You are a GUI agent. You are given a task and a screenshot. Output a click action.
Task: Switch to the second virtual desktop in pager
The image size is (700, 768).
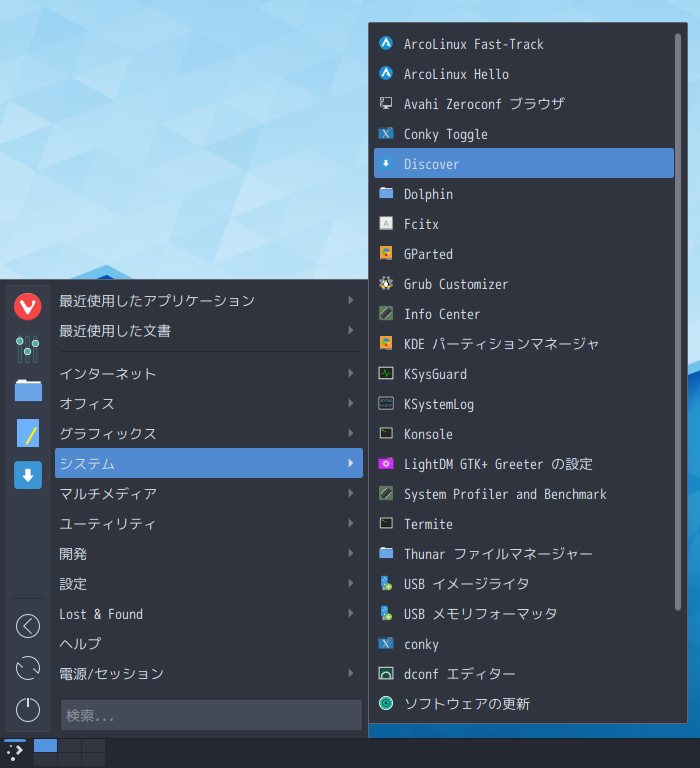point(70,745)
